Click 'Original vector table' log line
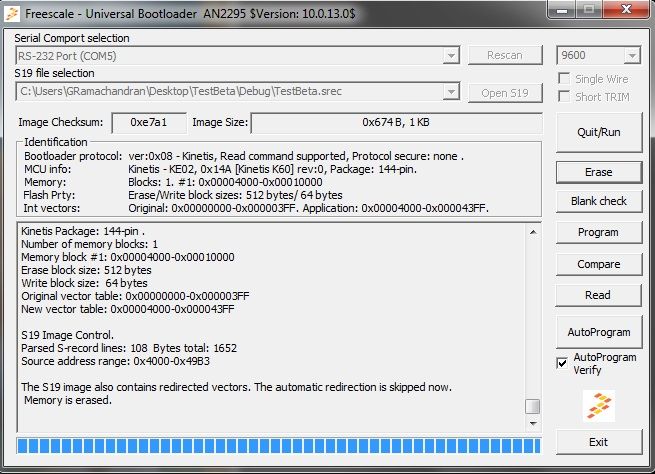The height and width of the screenshot is (474, 655). 135,297
